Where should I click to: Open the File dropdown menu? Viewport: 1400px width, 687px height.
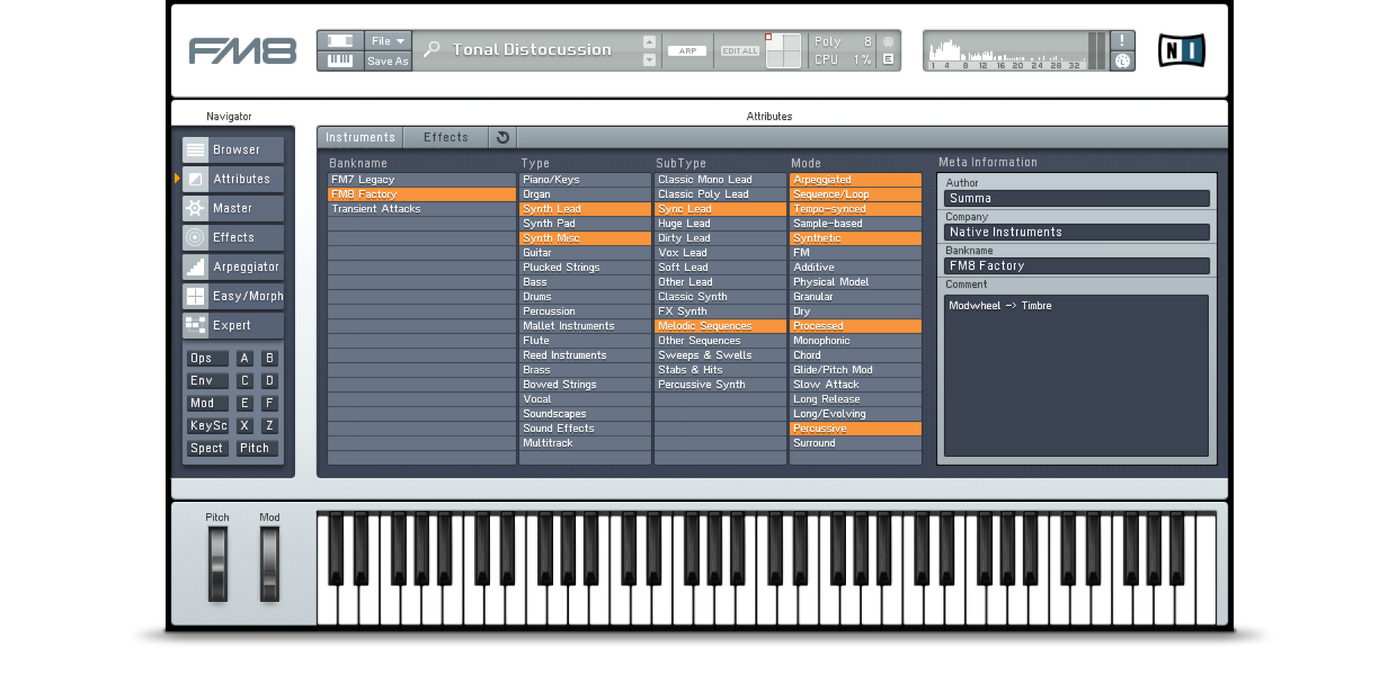[388, 41]
